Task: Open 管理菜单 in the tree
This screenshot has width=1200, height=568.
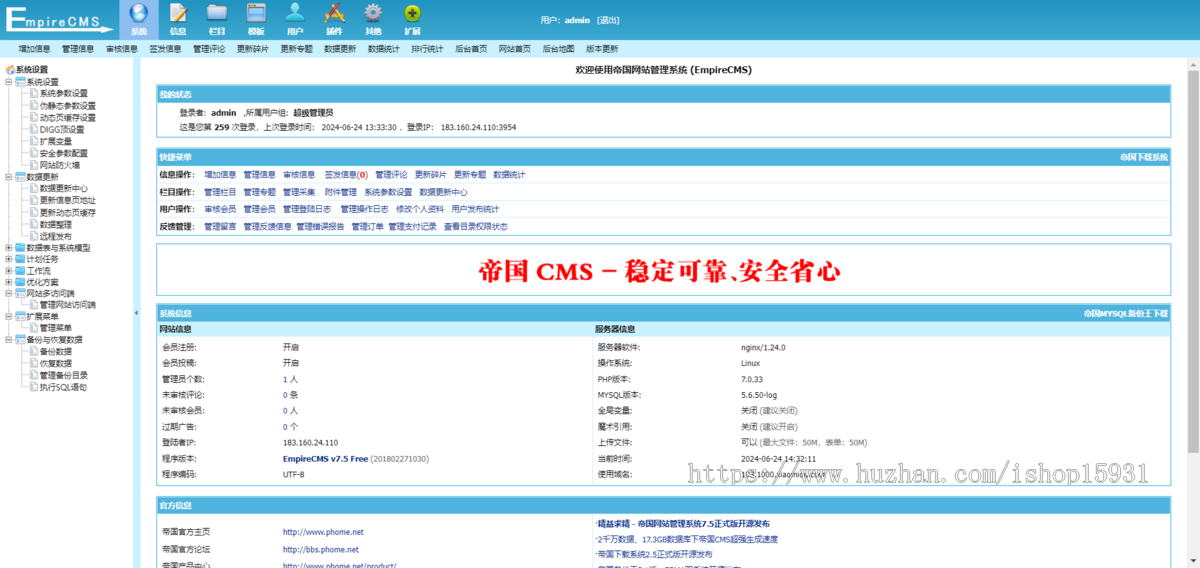Action: [x=56, y=328]
